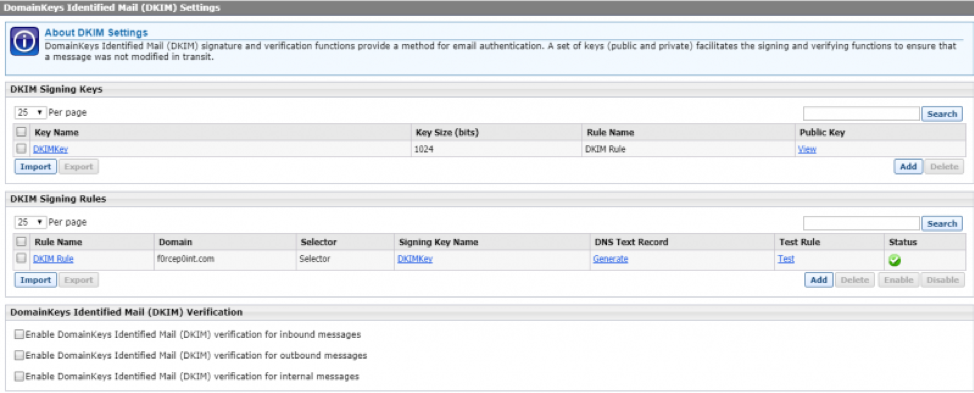974x393 pixels.
Task: Add a new DKIM signing key
Action: point(908,166)
